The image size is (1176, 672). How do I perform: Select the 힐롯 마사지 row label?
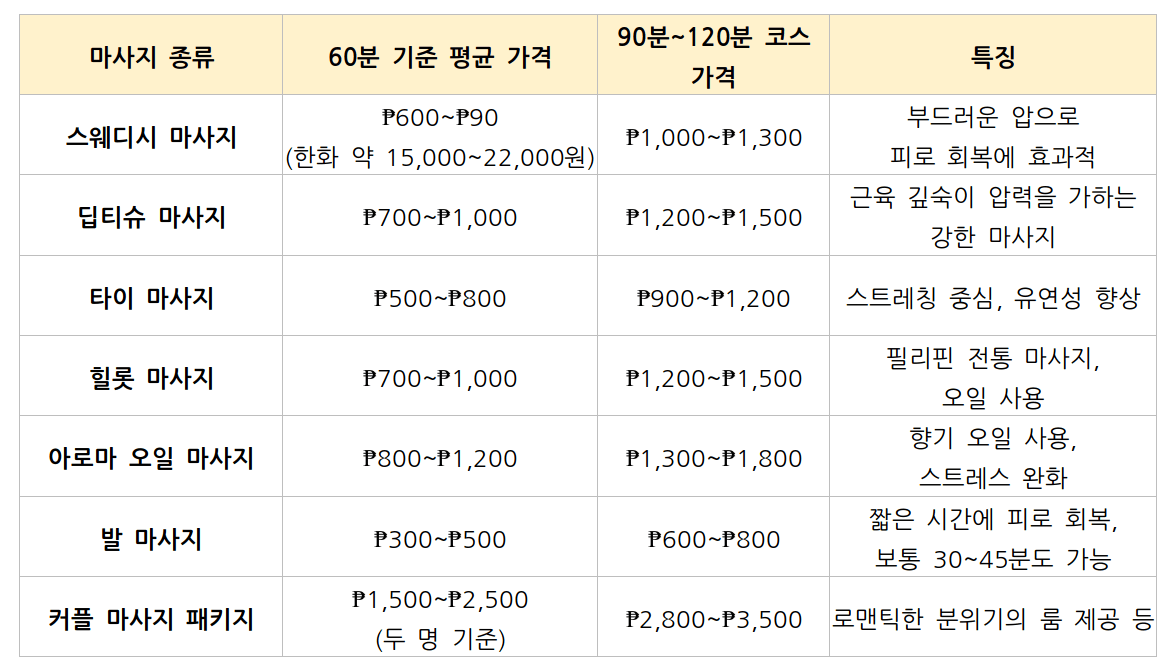[x=151, y=378]
